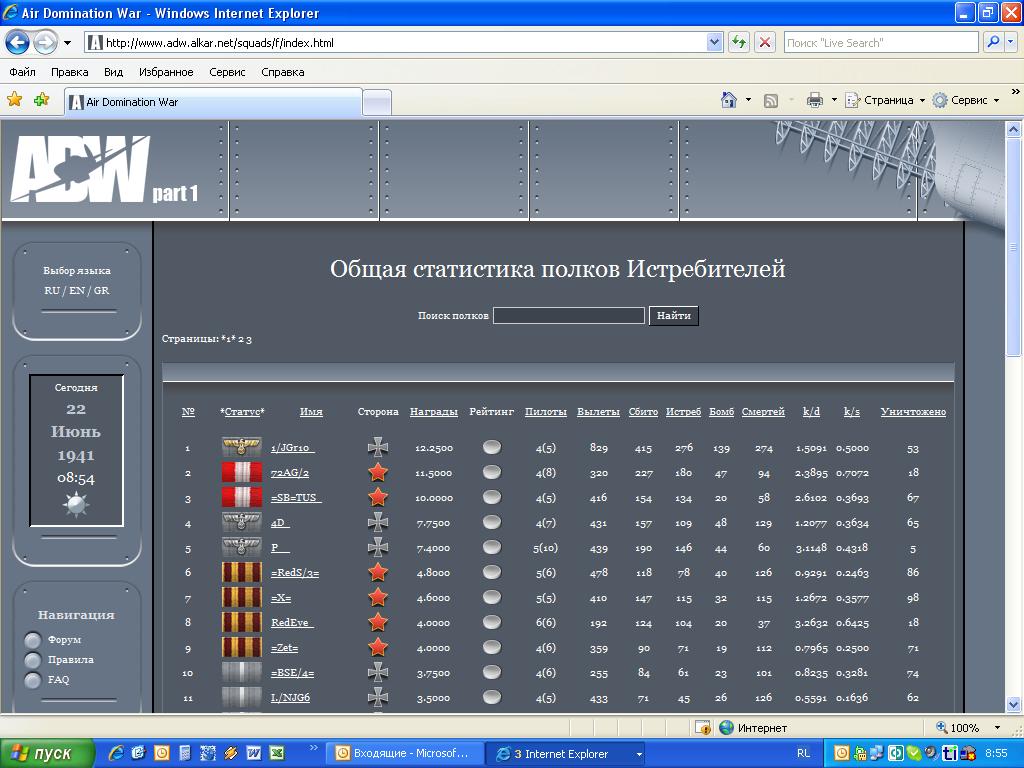The image size is (1024, 768).
Task: Click the red star for 72AG/2
Action: [378, 473]
